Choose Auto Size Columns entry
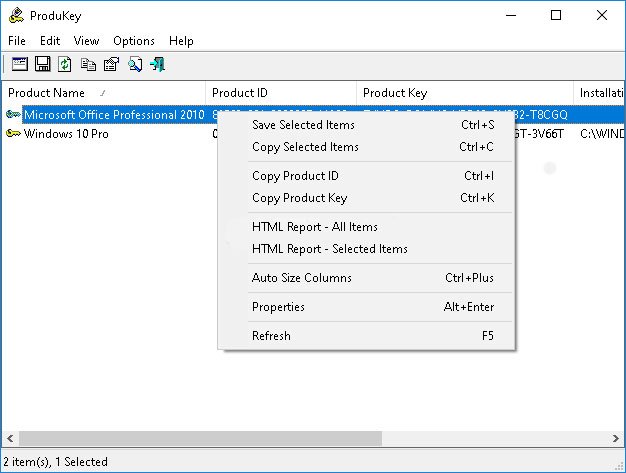 click(301, 278)
